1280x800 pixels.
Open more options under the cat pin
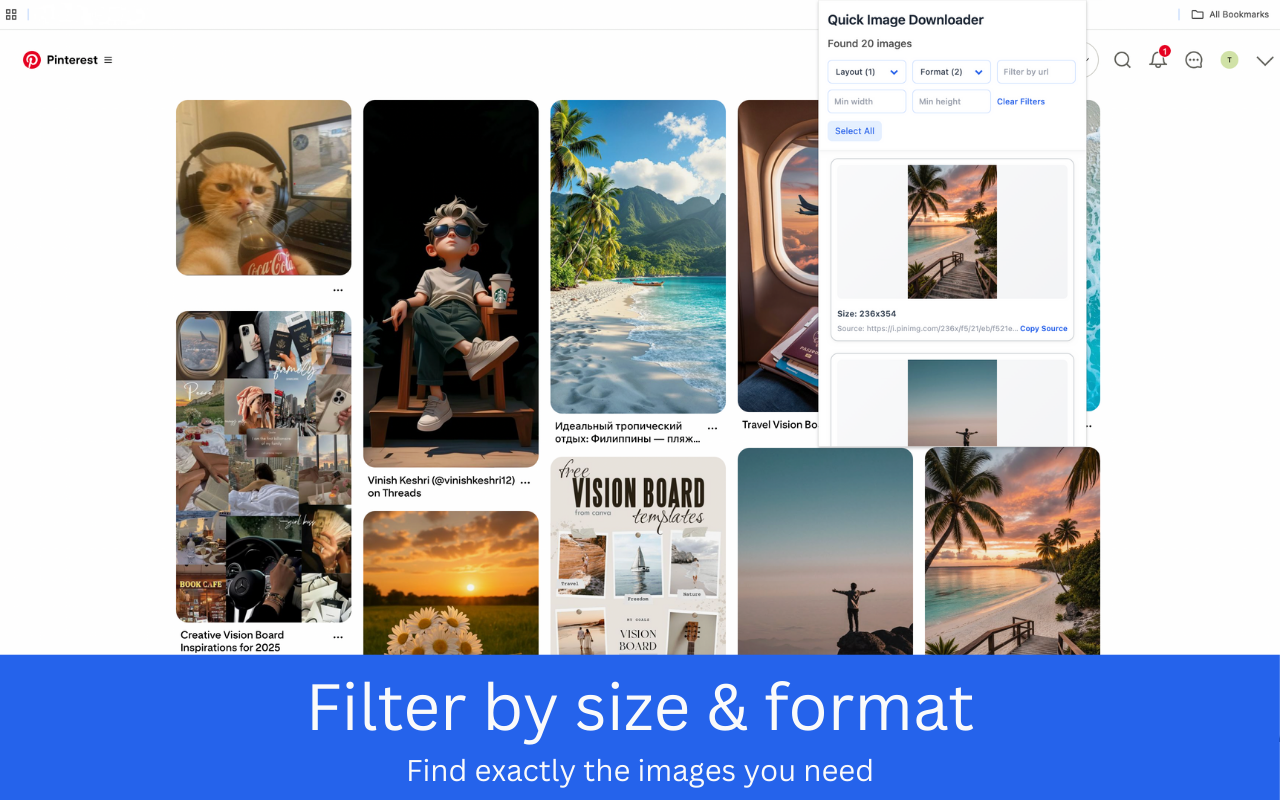(338, 290)
